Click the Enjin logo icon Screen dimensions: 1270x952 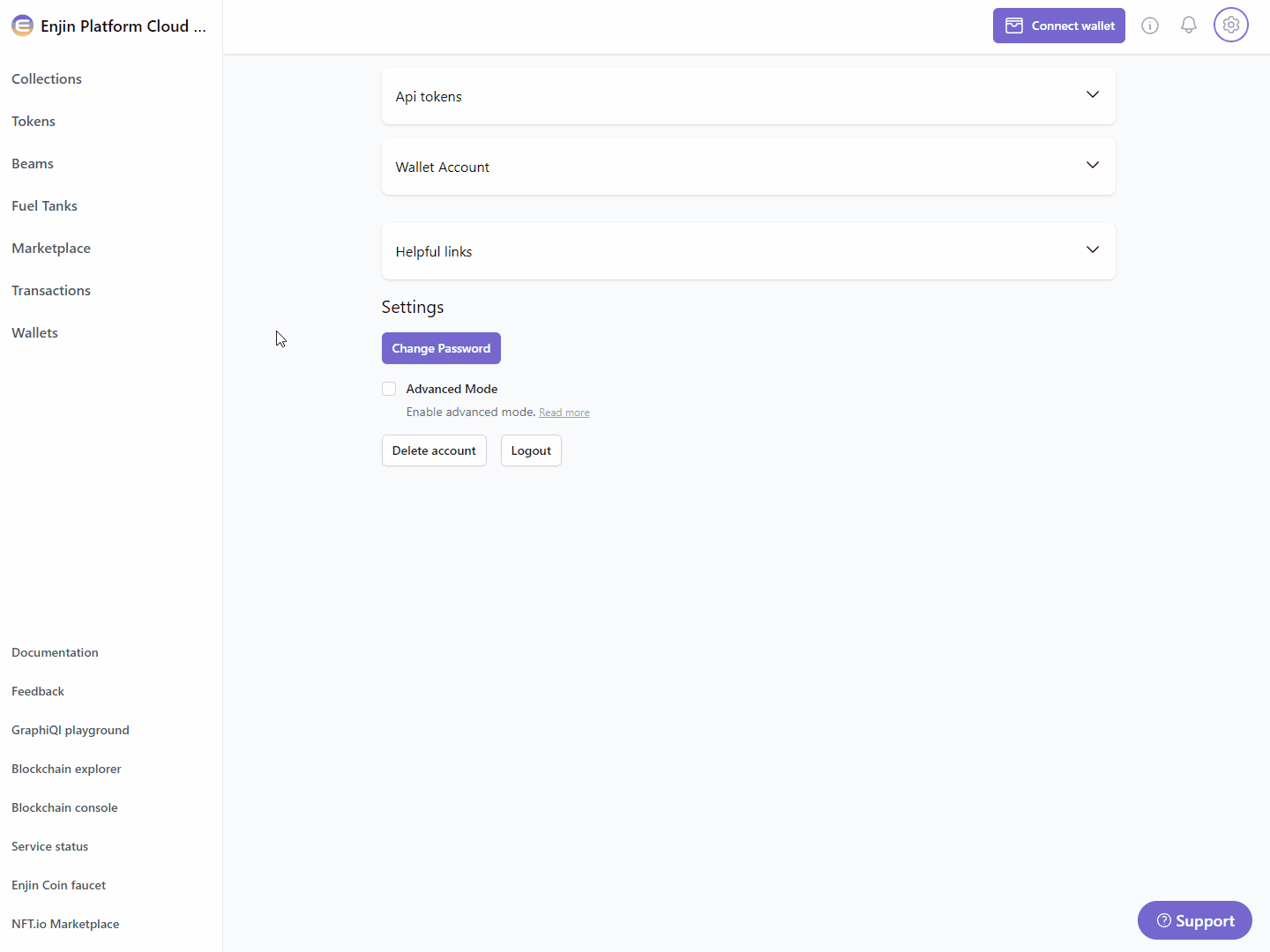point(22,26)
